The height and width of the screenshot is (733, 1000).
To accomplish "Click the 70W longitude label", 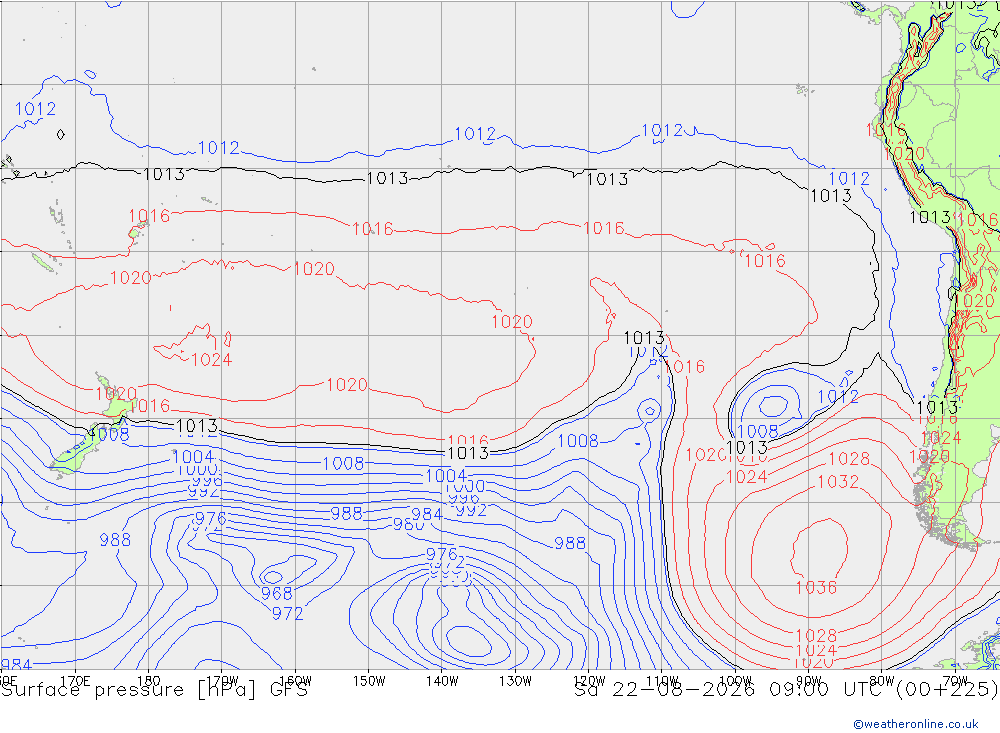I will pos(955,681).
